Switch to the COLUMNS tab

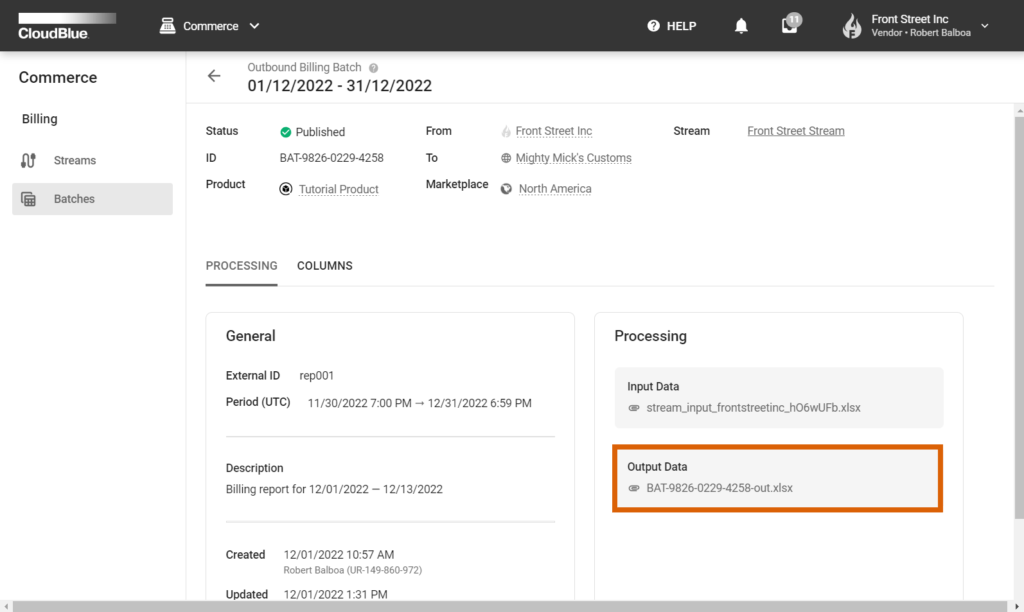(325, 266)
